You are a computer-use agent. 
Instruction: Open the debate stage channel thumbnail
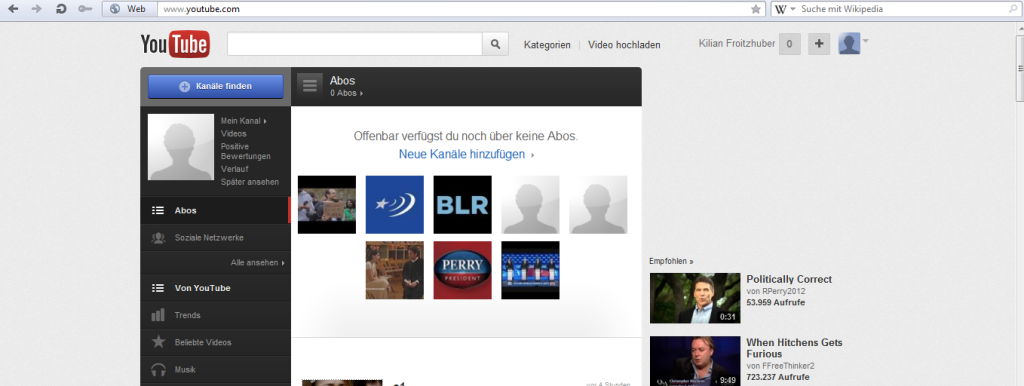(530, 270)
